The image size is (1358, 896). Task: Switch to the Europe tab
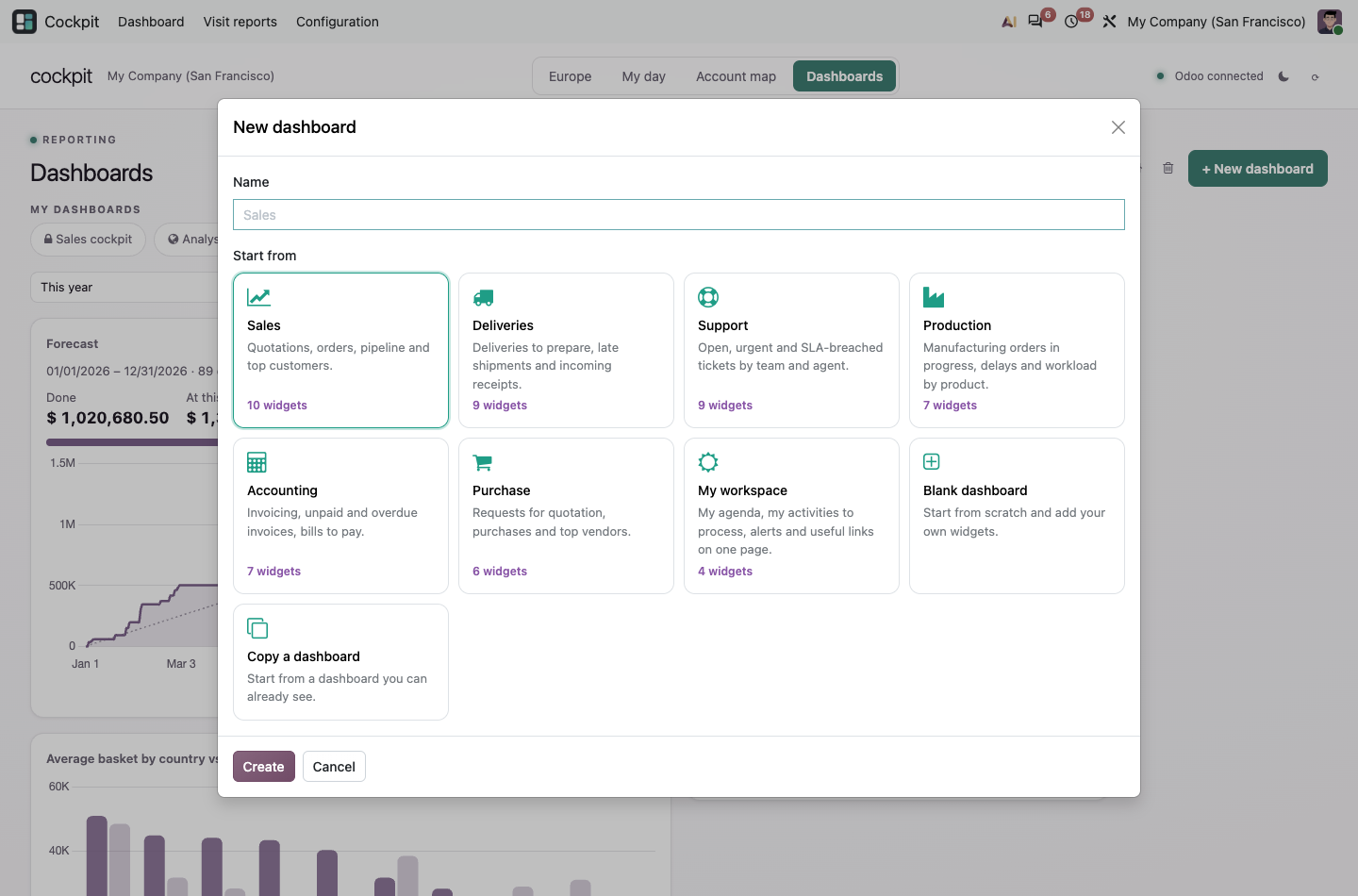tap(571, 76)
